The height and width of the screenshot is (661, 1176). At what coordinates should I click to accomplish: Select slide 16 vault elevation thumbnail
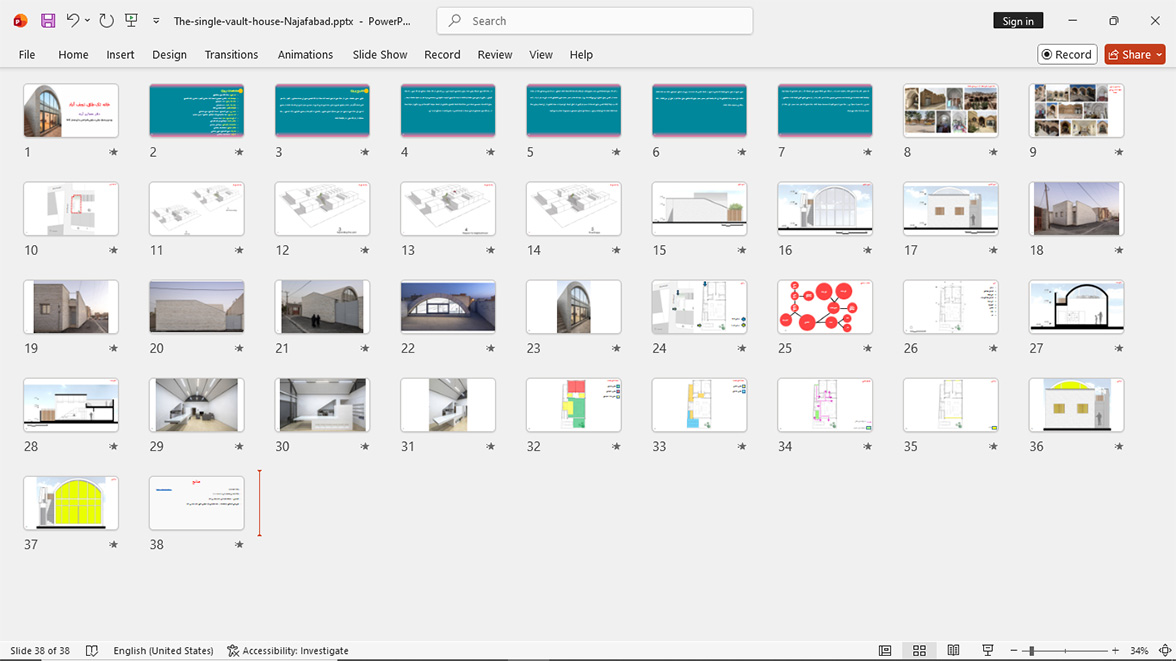pyautogui.click(x=825, y=209)
